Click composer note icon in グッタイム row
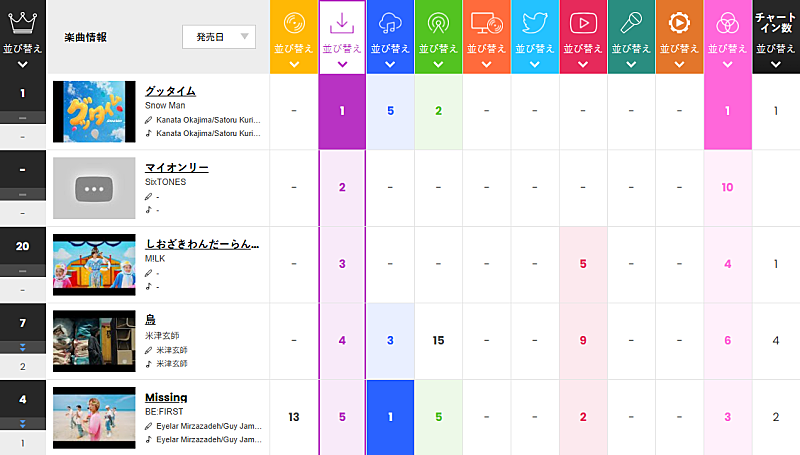The image size is (800, 455). [x=148, y=133]
